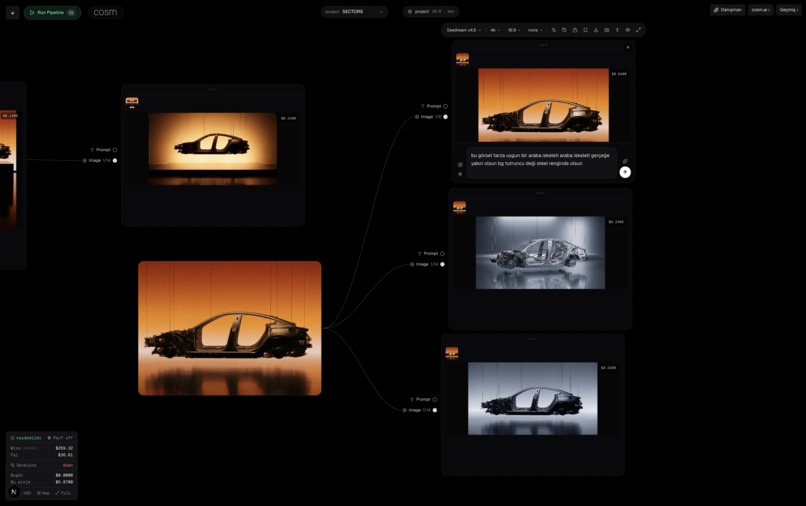
Task: Open the orange car skeleton image in top right node
Action: tap(543, 105)
